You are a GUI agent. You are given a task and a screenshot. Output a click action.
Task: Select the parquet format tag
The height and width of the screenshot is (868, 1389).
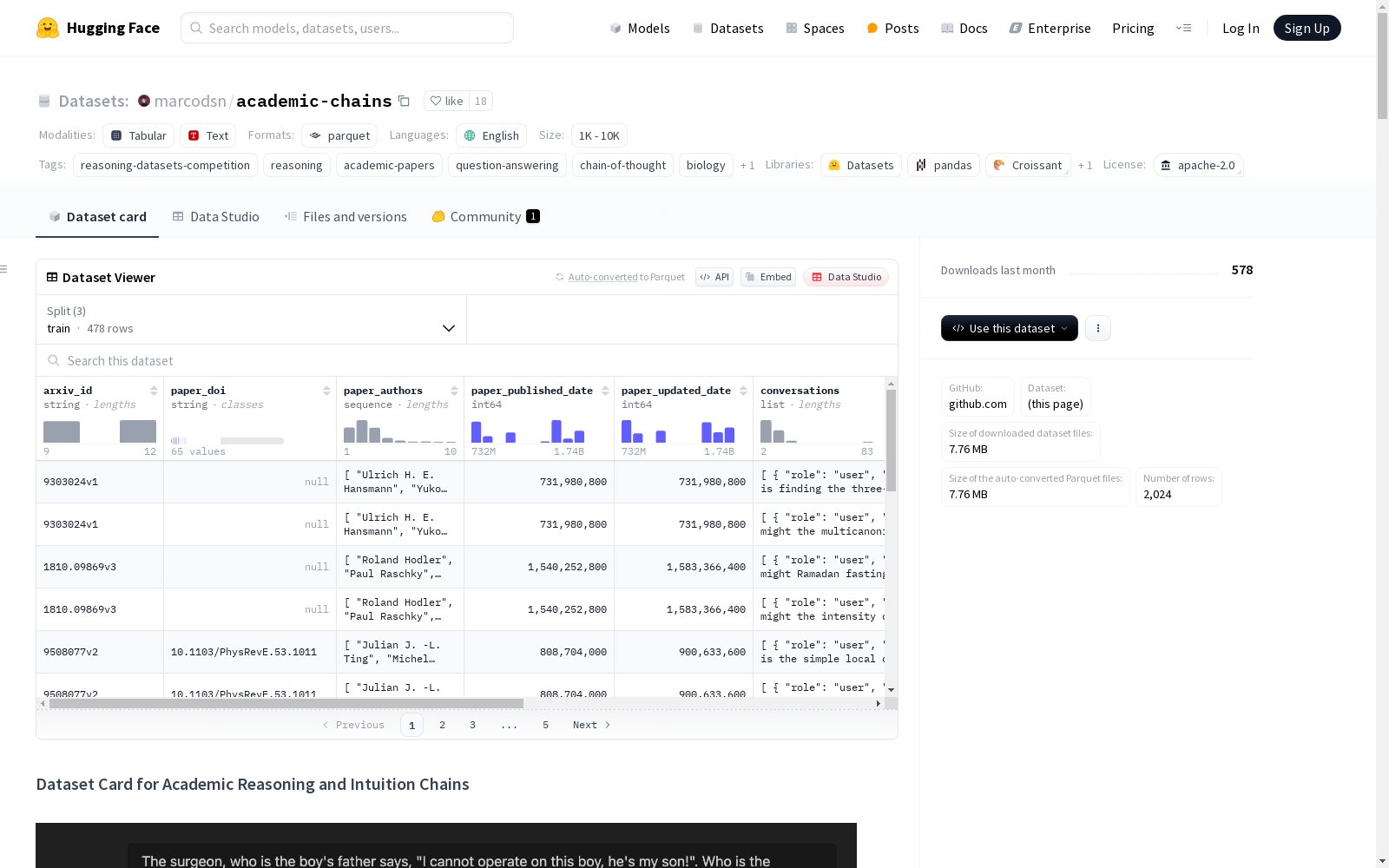(340, 135)
